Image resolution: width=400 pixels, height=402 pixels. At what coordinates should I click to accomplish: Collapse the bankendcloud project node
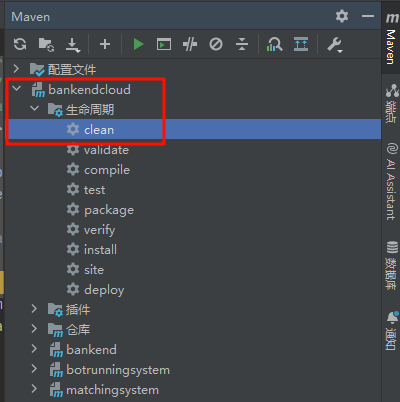pos(16,89)
